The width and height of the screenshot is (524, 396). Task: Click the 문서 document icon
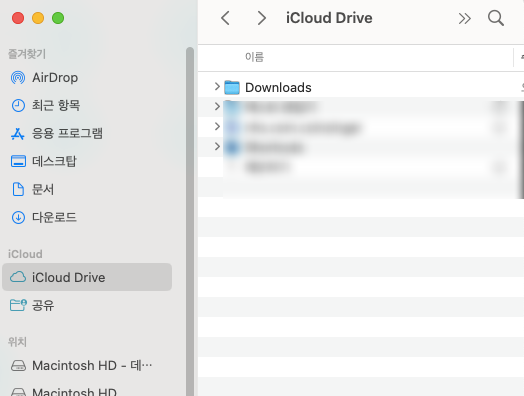[x=18, y=189]
